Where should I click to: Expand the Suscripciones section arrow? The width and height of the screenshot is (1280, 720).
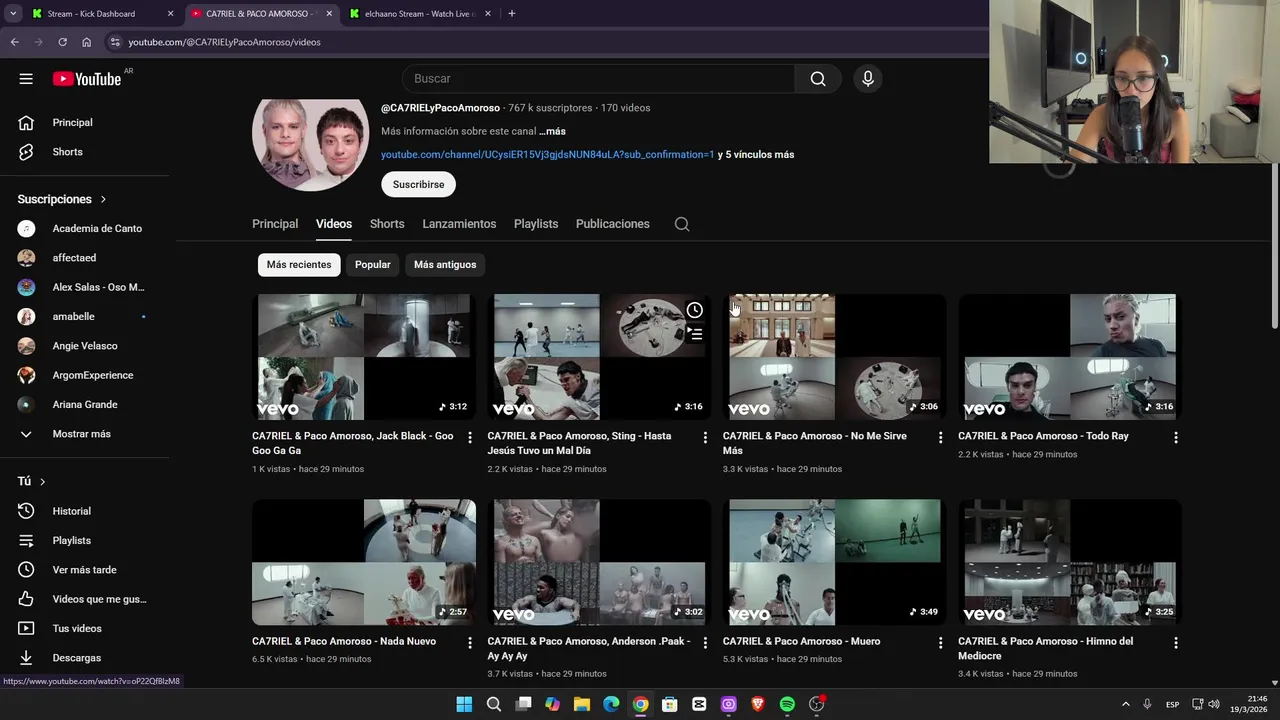(x=103, y=199)
